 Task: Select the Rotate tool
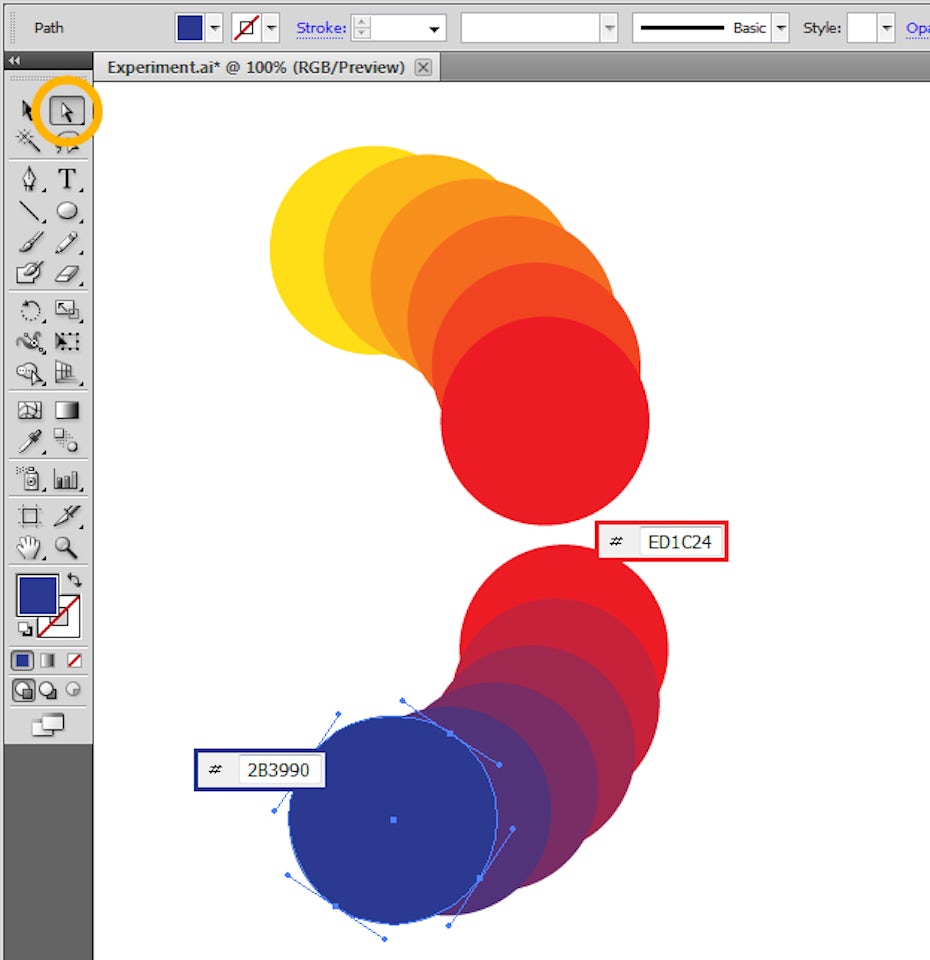click(x=31, y=310)
